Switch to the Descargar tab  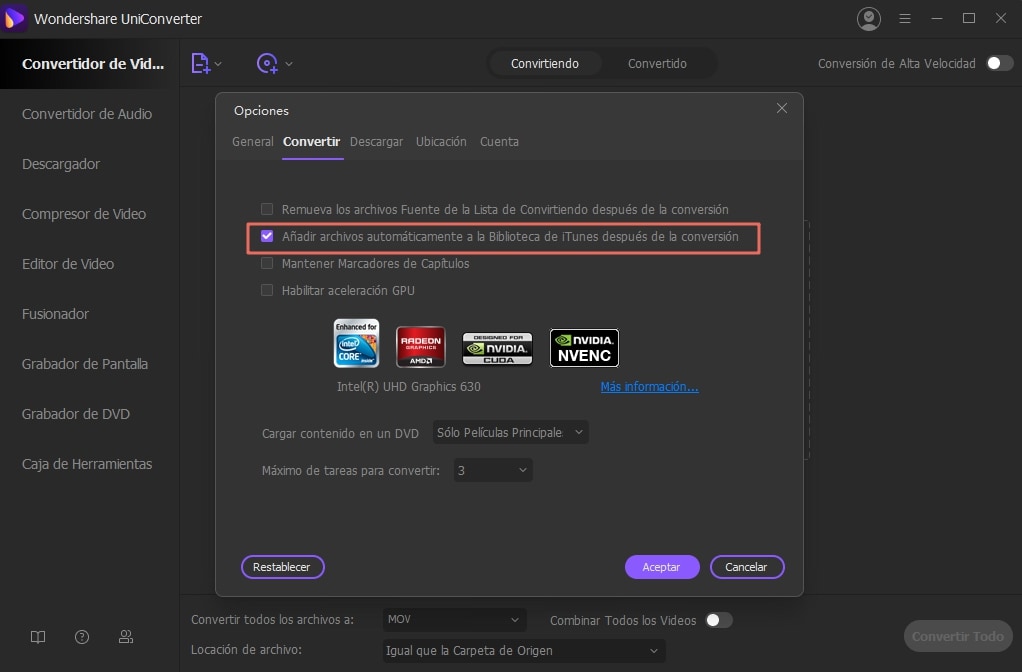tap(376, 141)
